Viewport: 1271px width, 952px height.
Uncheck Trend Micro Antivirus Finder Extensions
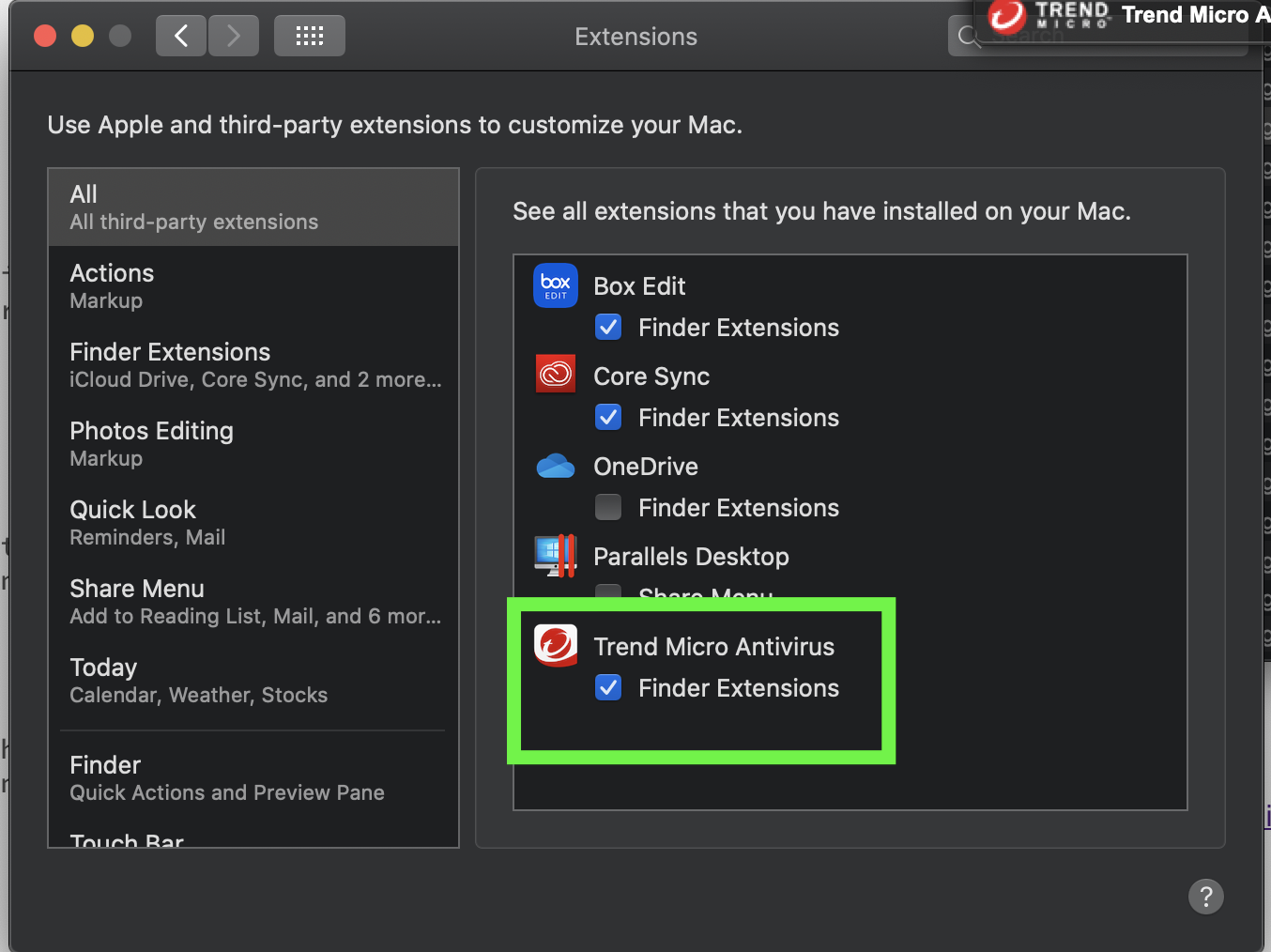coord(608,687)
